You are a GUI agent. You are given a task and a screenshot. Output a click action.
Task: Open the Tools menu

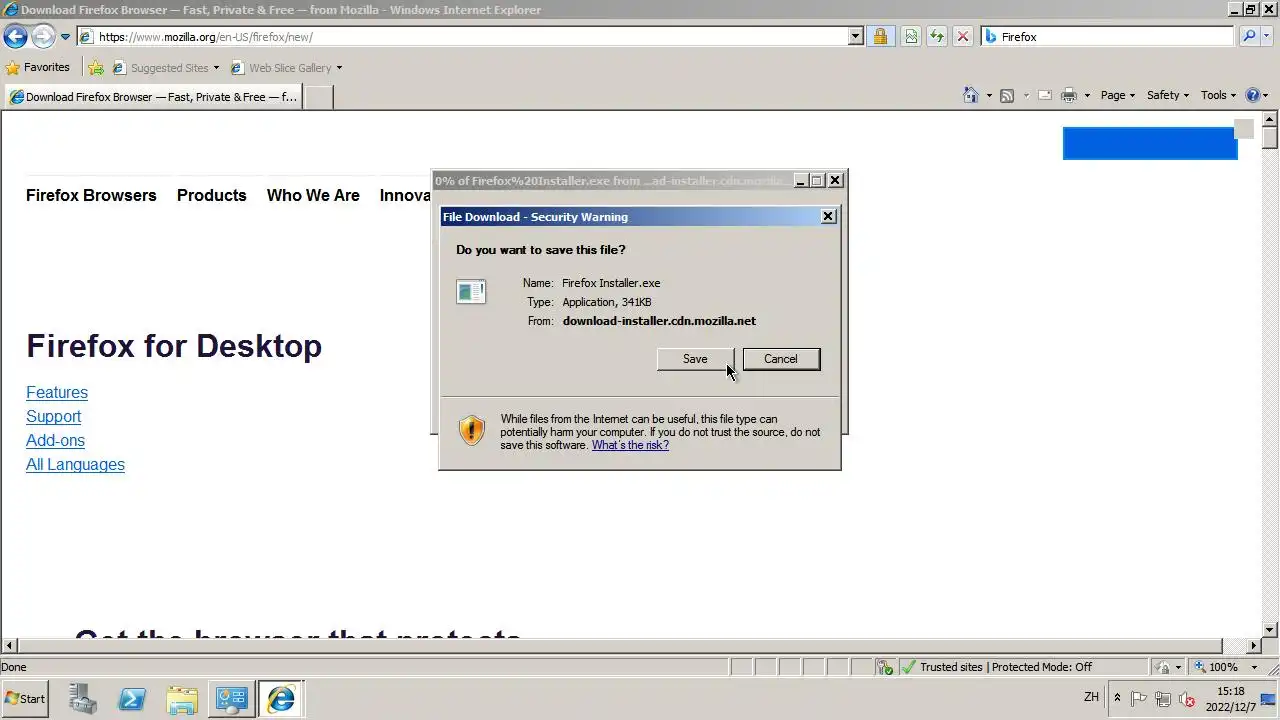pos(1219,95)
